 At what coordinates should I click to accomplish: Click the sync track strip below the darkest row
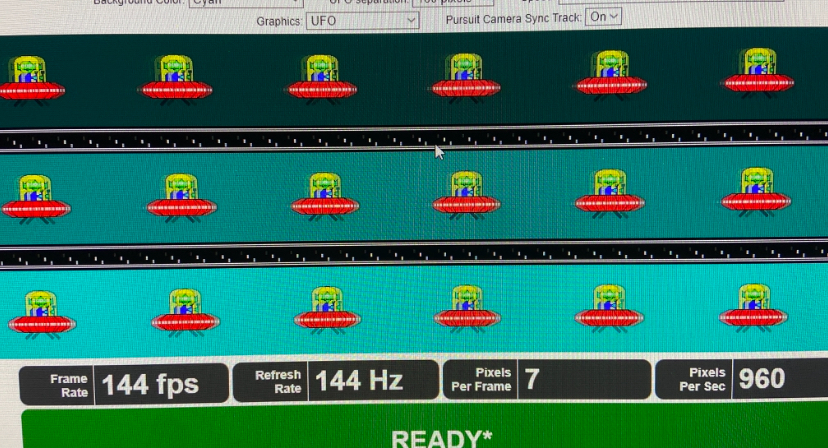[414, 137]
